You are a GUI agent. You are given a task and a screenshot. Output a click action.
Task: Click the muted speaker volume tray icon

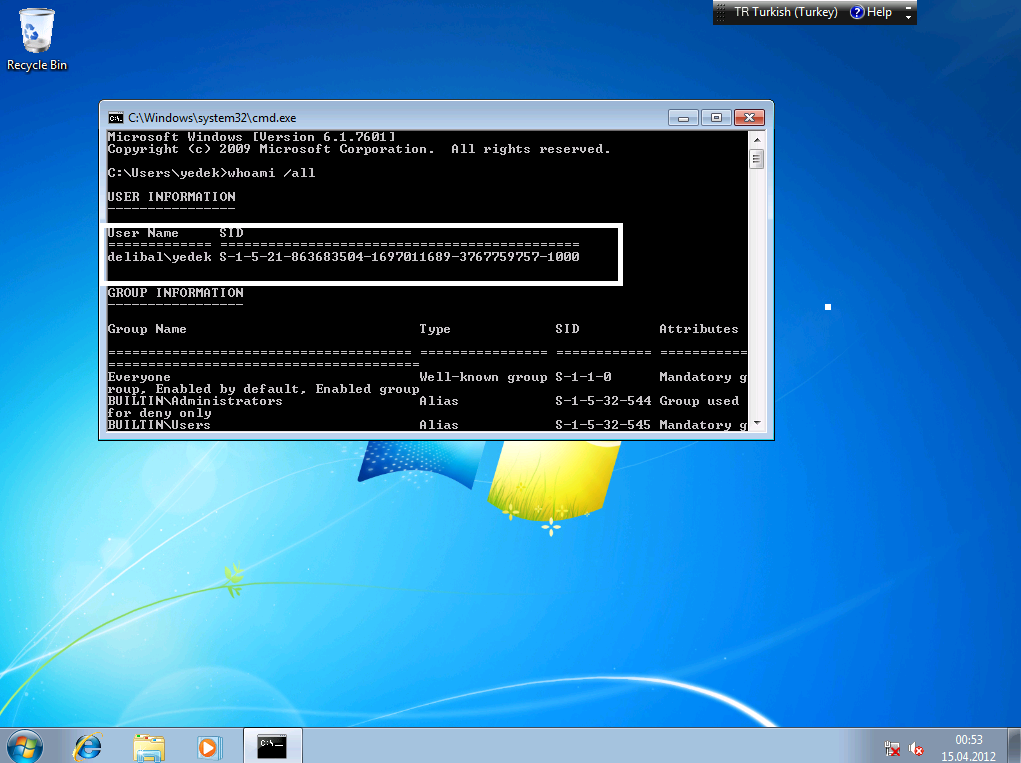coord(916,748)
